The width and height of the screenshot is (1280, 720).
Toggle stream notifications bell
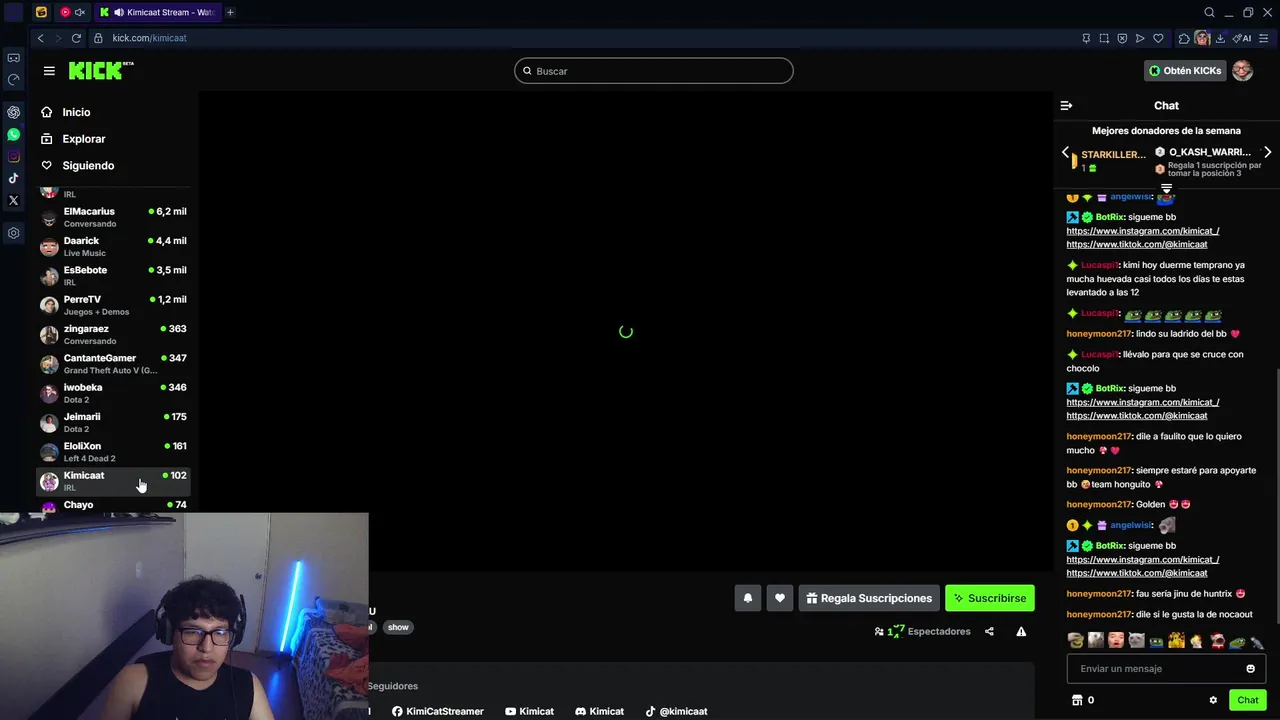click(747, 598)
